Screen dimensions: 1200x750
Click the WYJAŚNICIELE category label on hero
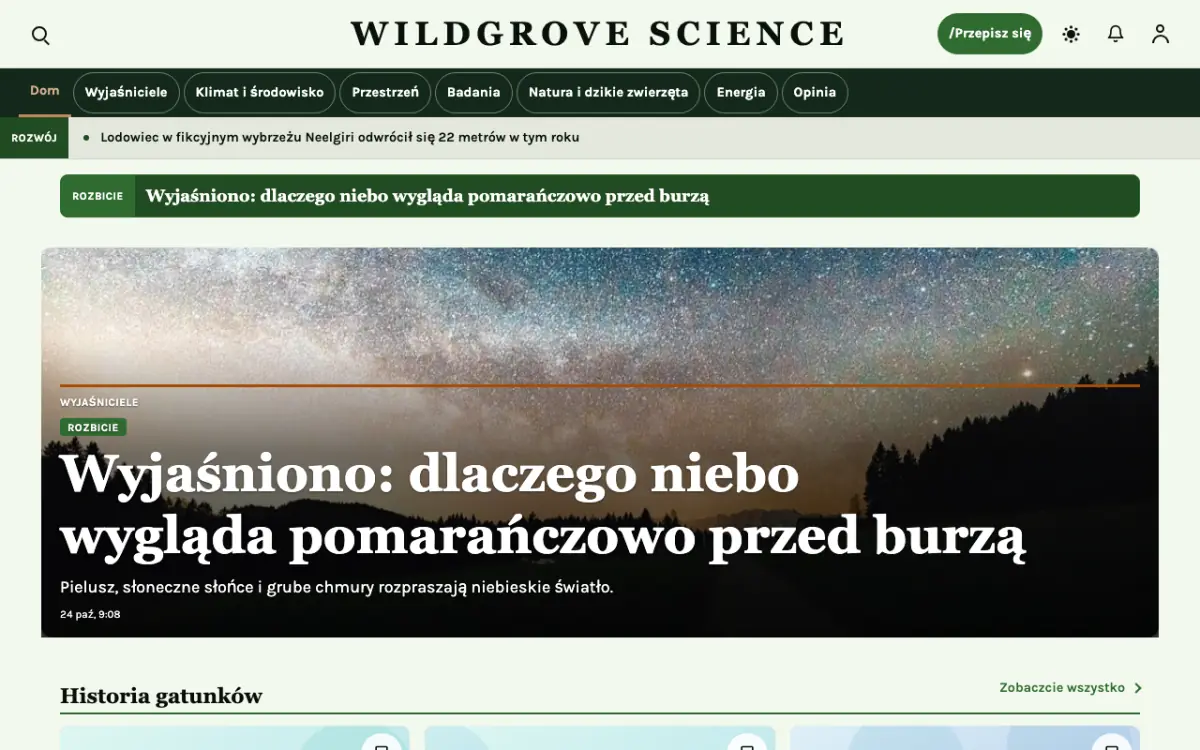[x=99, y=402]
